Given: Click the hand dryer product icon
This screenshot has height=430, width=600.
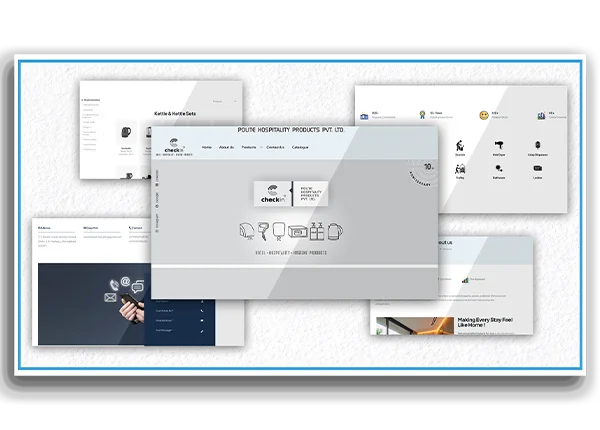Looking at the screenshot, I should click(x=248, y=231).
